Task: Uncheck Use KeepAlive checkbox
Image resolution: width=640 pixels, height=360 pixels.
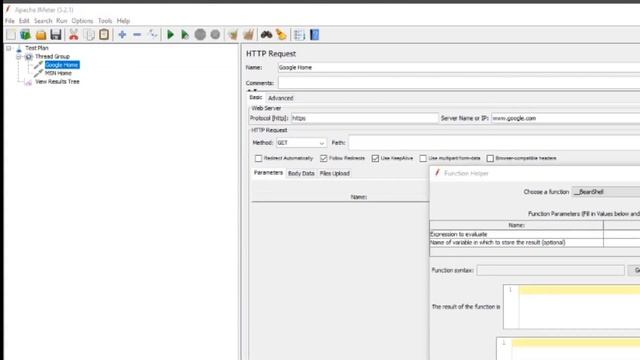Action: pos(375,158)
